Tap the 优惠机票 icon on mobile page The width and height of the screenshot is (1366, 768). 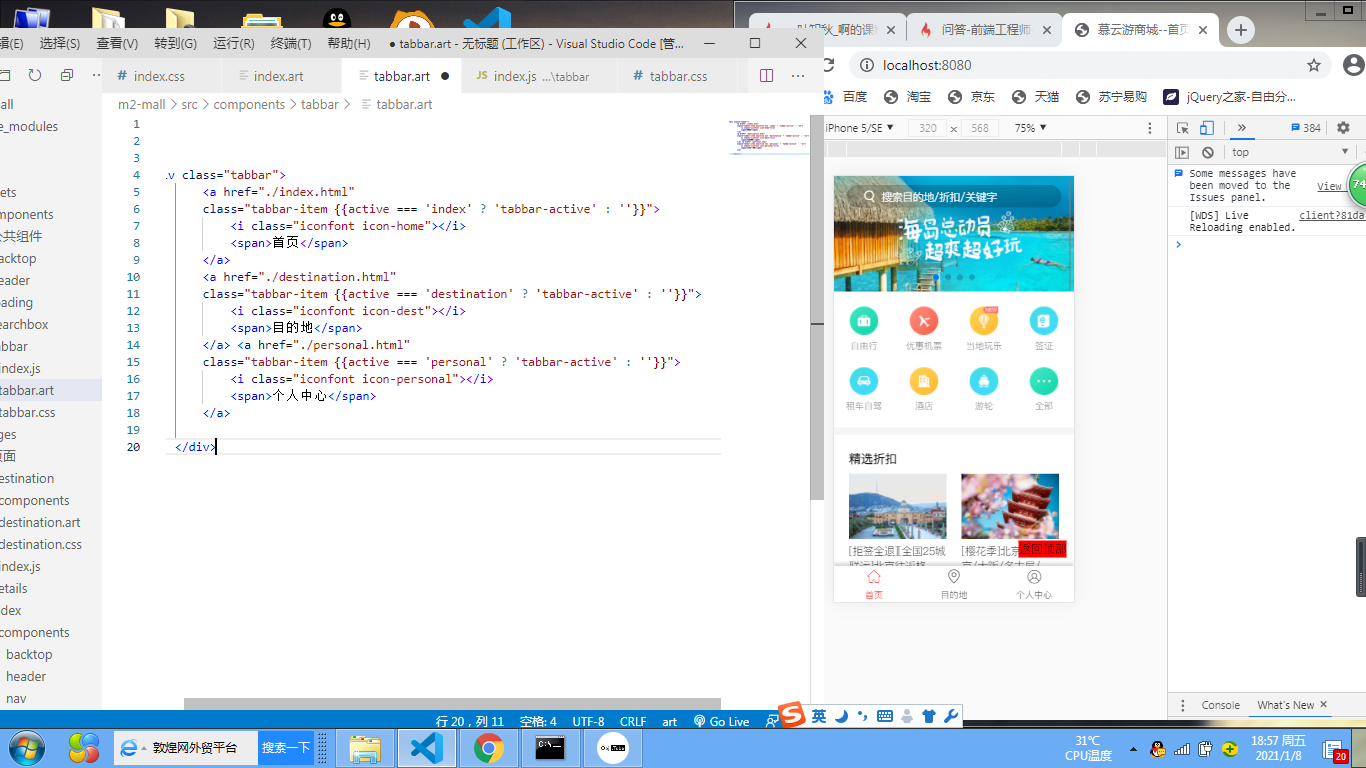pyautogui.click(x=924, y=321)
